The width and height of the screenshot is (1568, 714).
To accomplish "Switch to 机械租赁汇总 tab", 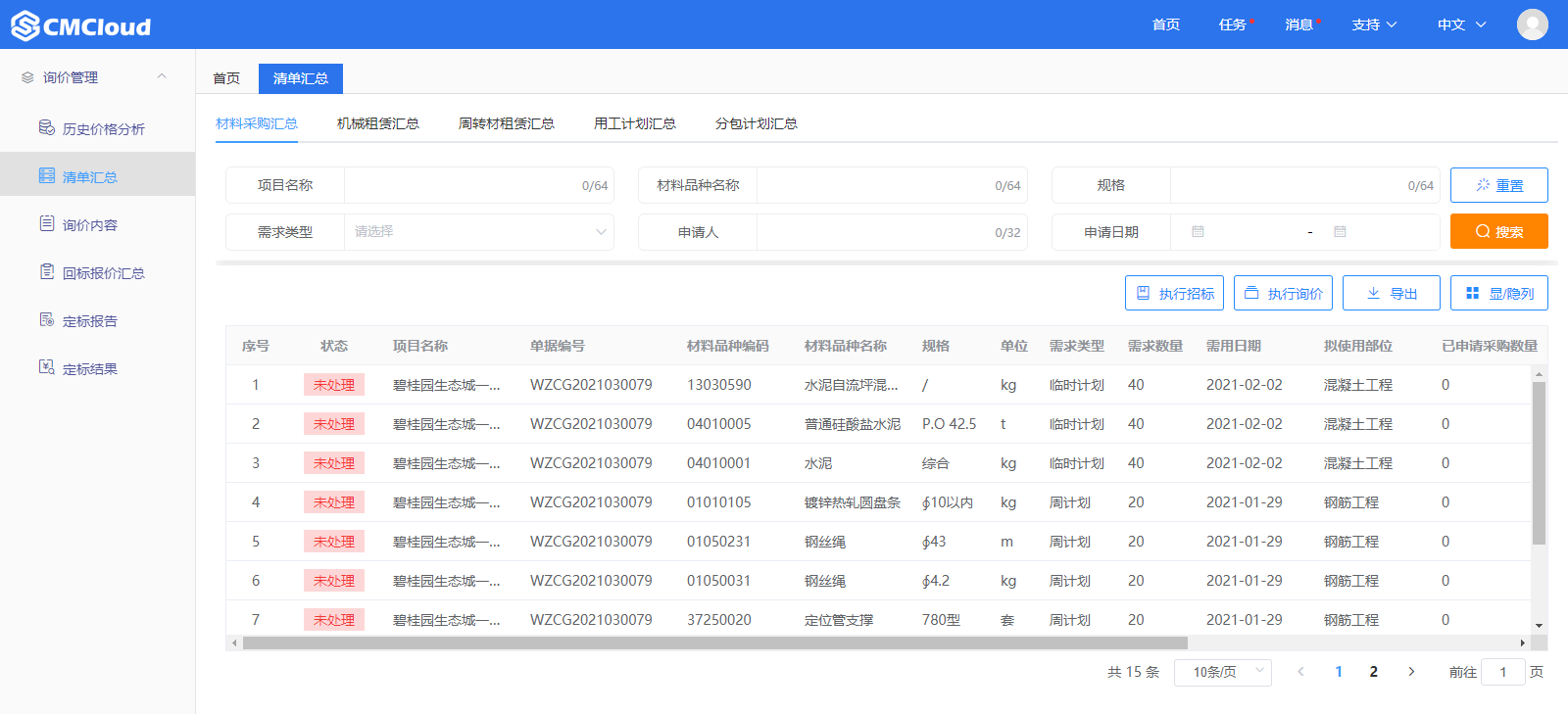I will pos(378,123).
